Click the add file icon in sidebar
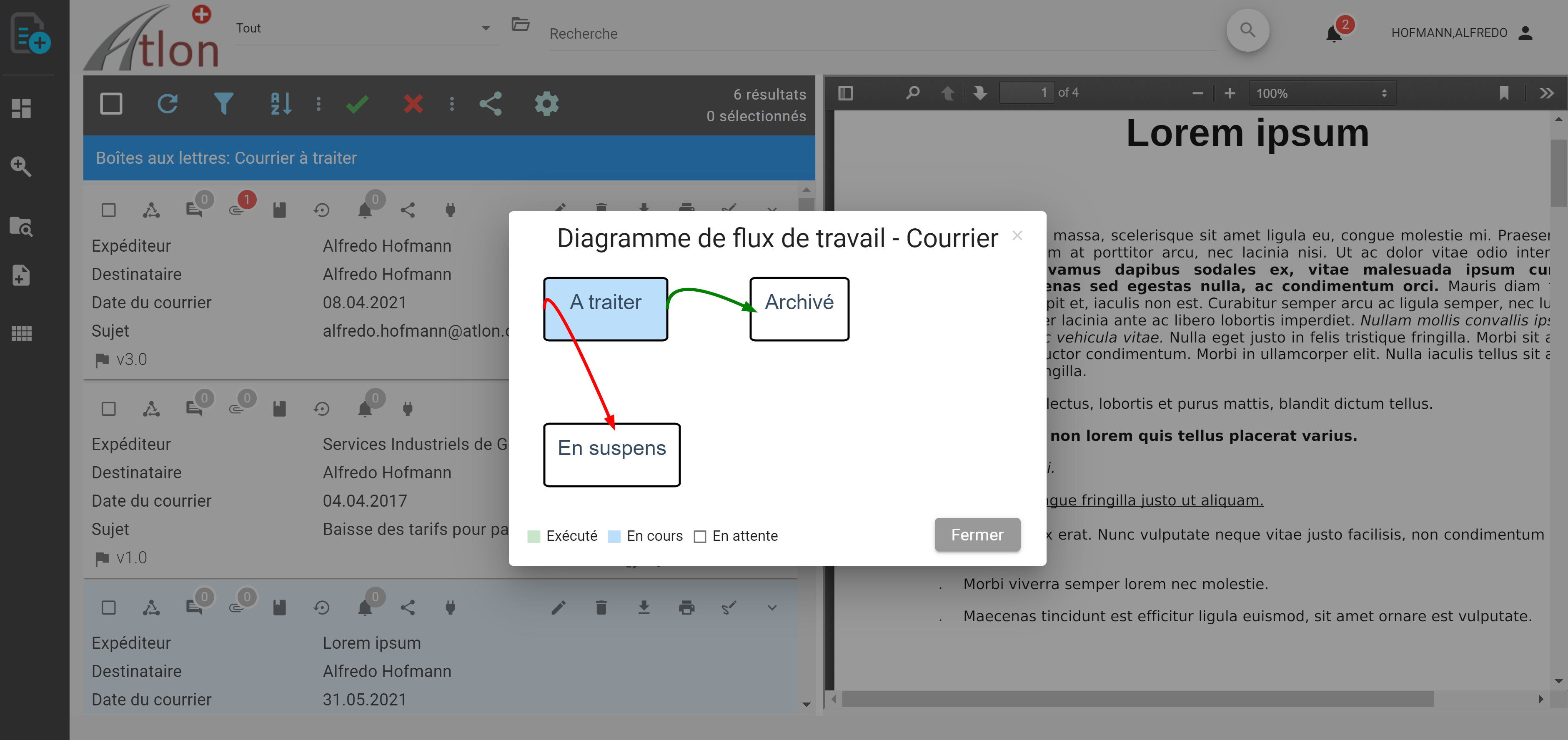The image size is (1568, 740). click(21, 275)
